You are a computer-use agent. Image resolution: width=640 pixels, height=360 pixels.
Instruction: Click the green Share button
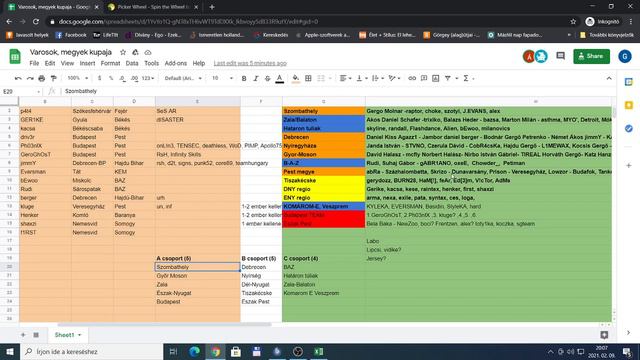pyautogui.click(x=591, y=56)
